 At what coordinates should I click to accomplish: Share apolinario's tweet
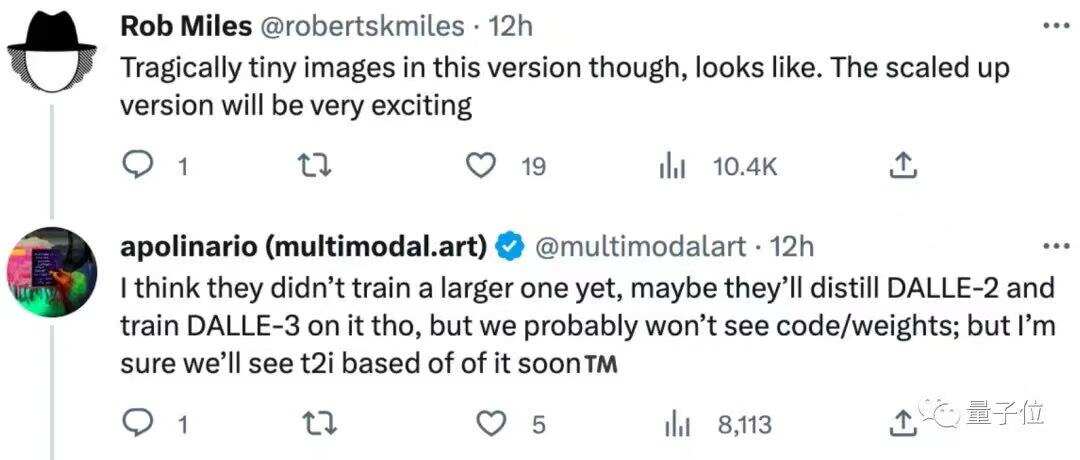pos(902,425)
